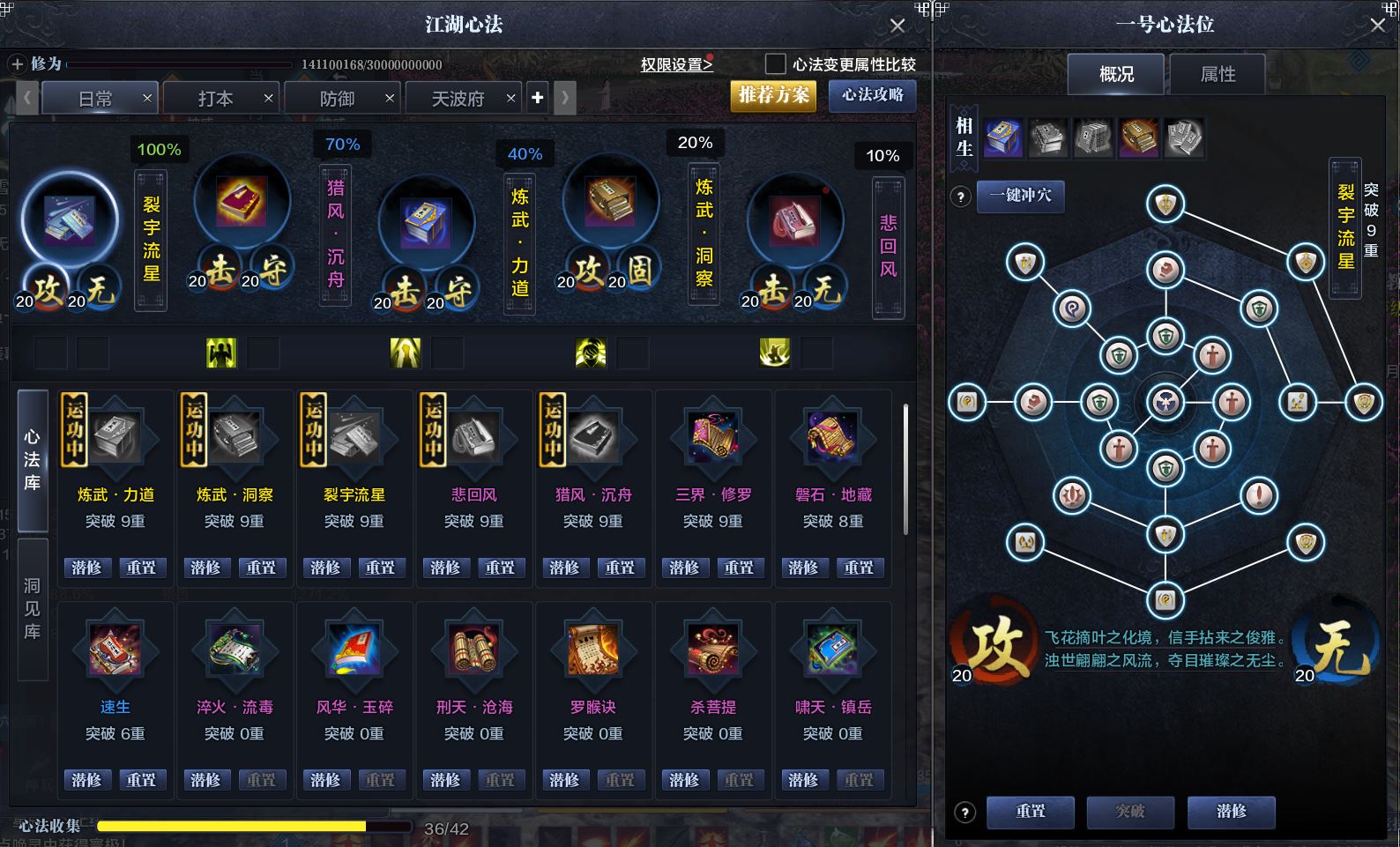
Task: Click the 心法库 list scrollbar
Action: tap(905, 470)
